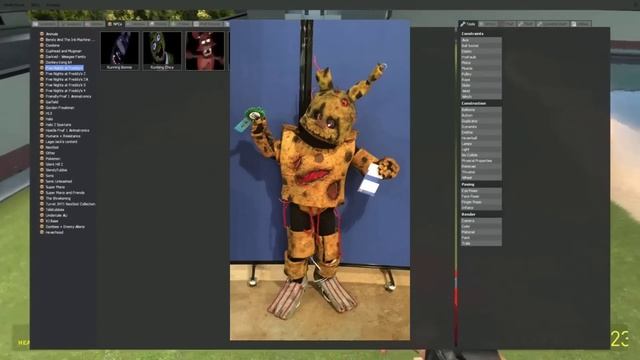Open the Five Nights at Freddy's 2 category

[x=66, y=74]
